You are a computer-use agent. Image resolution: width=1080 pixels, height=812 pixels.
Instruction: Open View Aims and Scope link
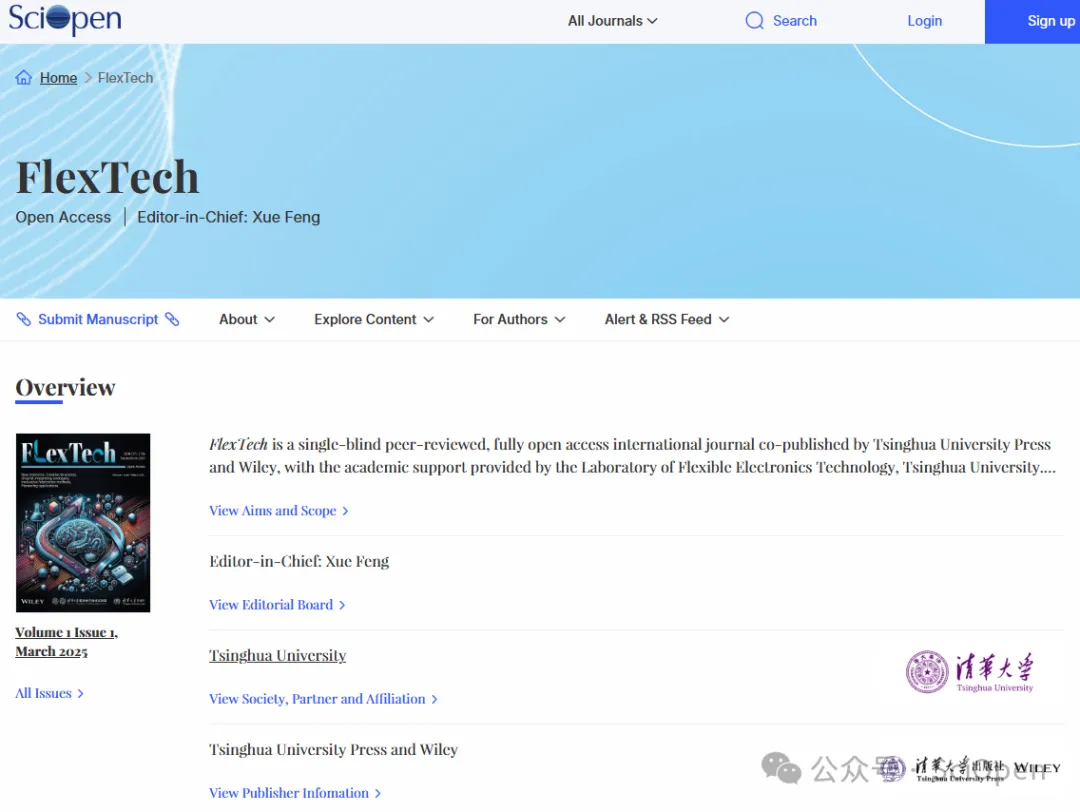point(278,511)
